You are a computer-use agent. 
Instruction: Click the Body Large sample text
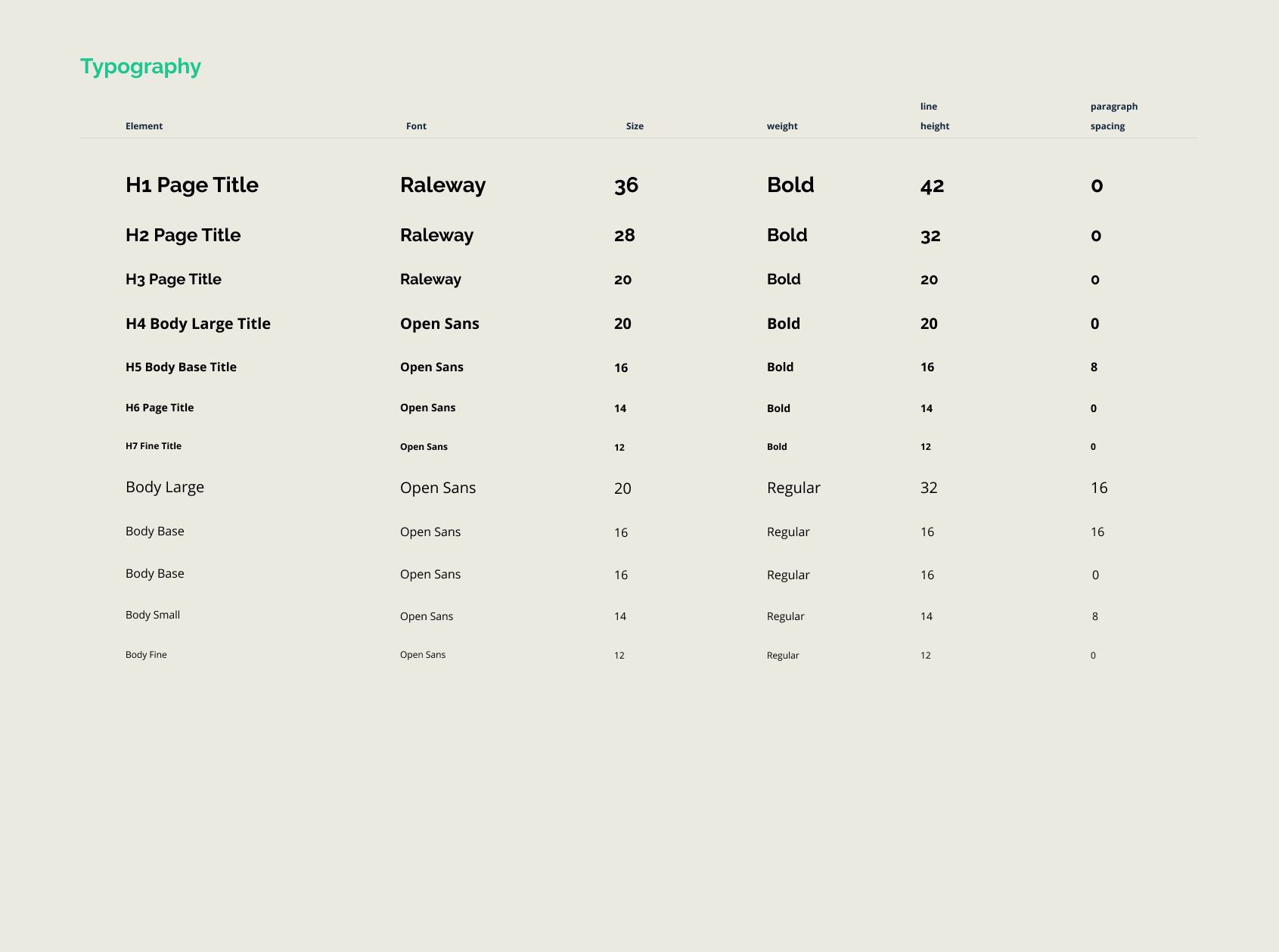click(165, 488)
